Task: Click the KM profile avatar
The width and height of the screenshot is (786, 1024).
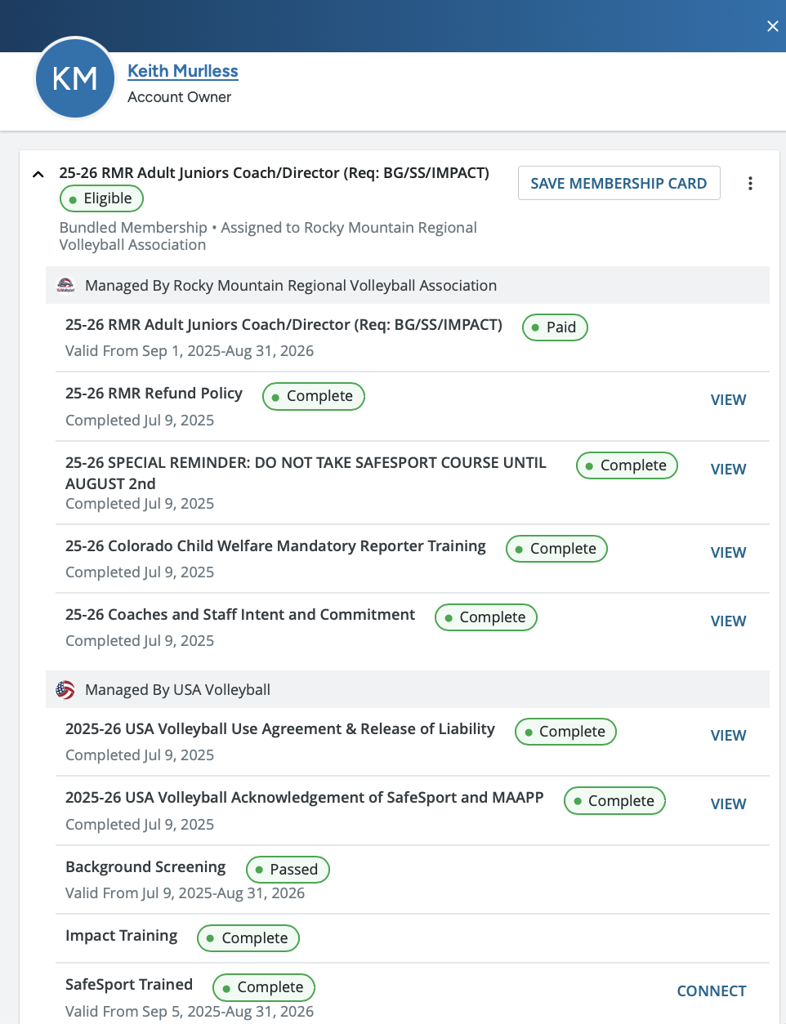Action: pyautogui.click(x=75, y=79)
